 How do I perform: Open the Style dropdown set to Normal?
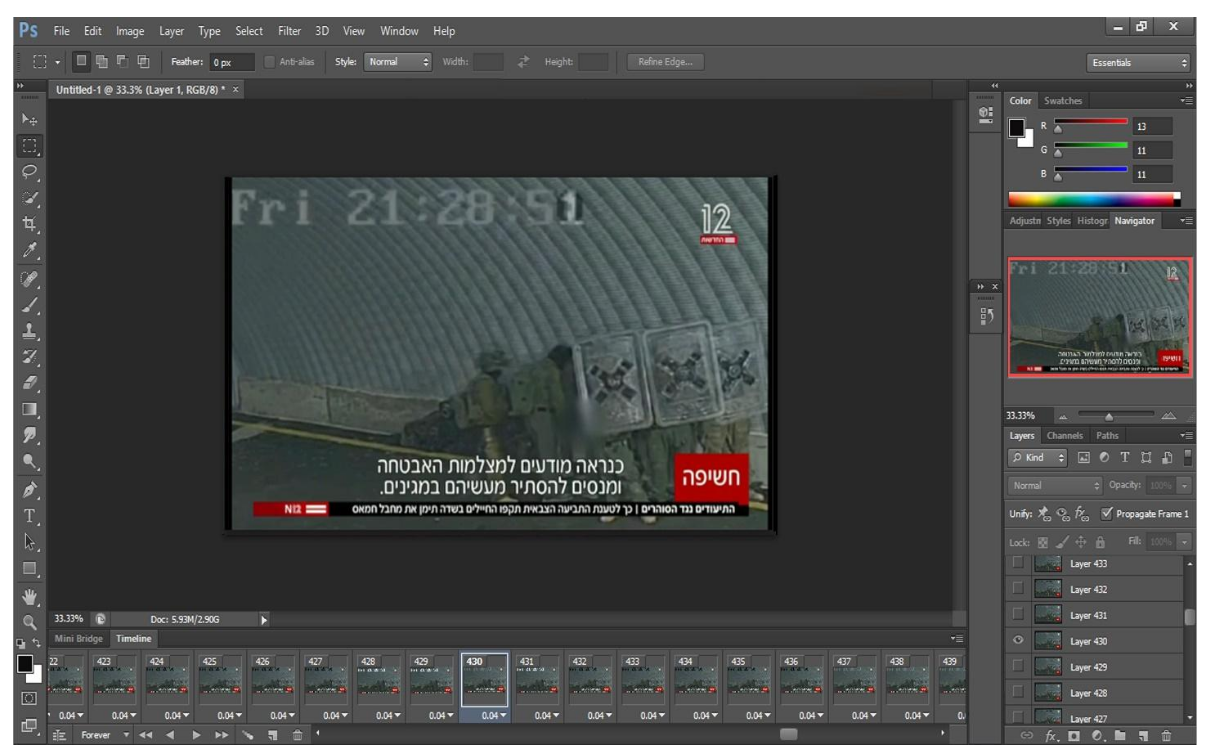point(397,62)
